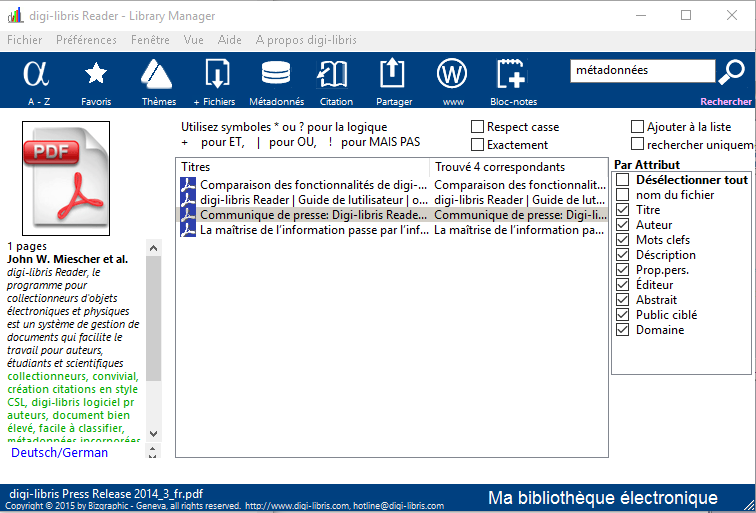Select La maîtrise de l'information title

tap(314, 230)
